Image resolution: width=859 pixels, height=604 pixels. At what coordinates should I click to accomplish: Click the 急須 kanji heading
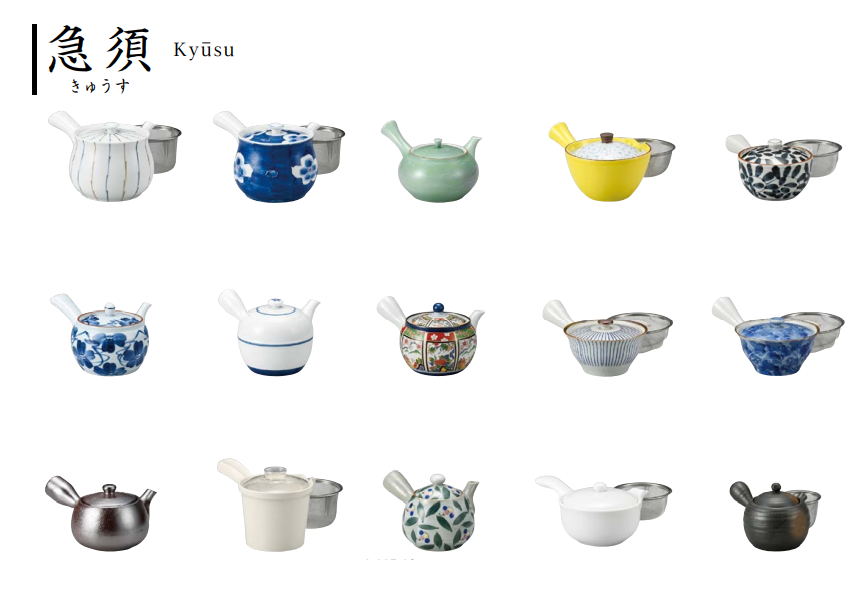100,49
